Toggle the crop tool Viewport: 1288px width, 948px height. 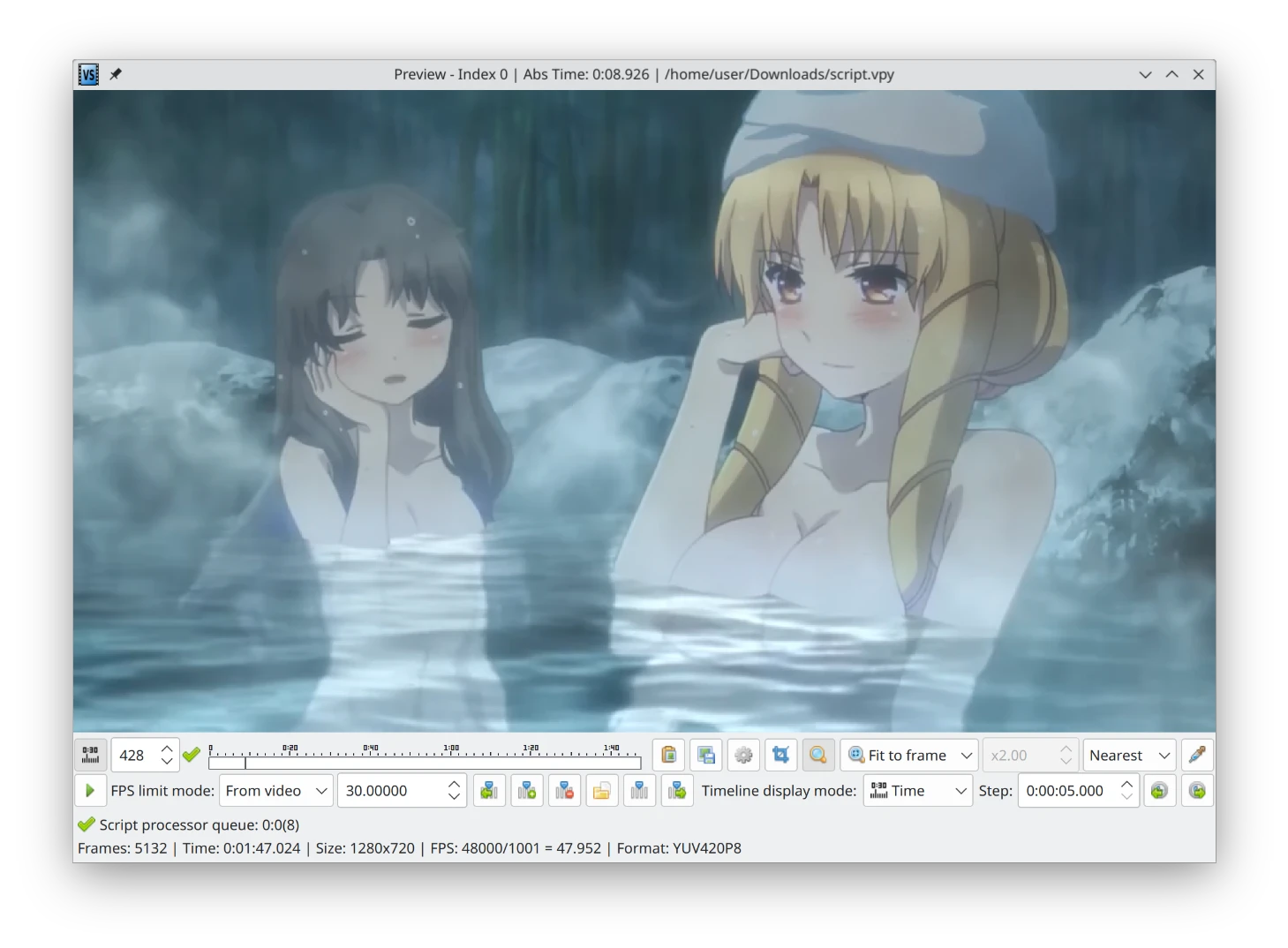780,756
